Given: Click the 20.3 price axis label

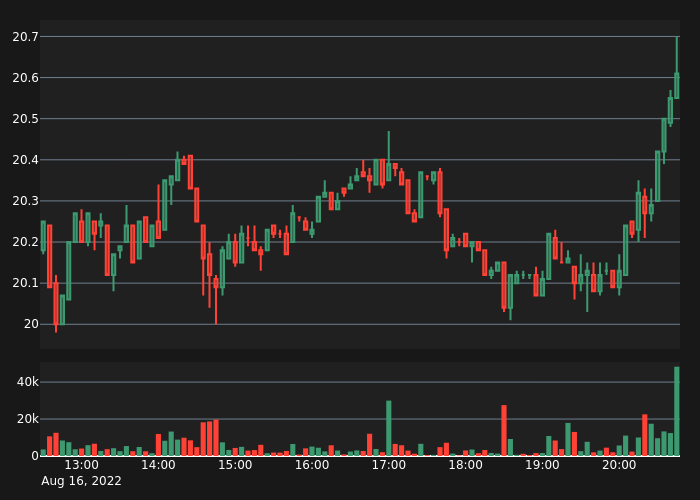Looking at the screenshot, I should (x=25, y=201).
